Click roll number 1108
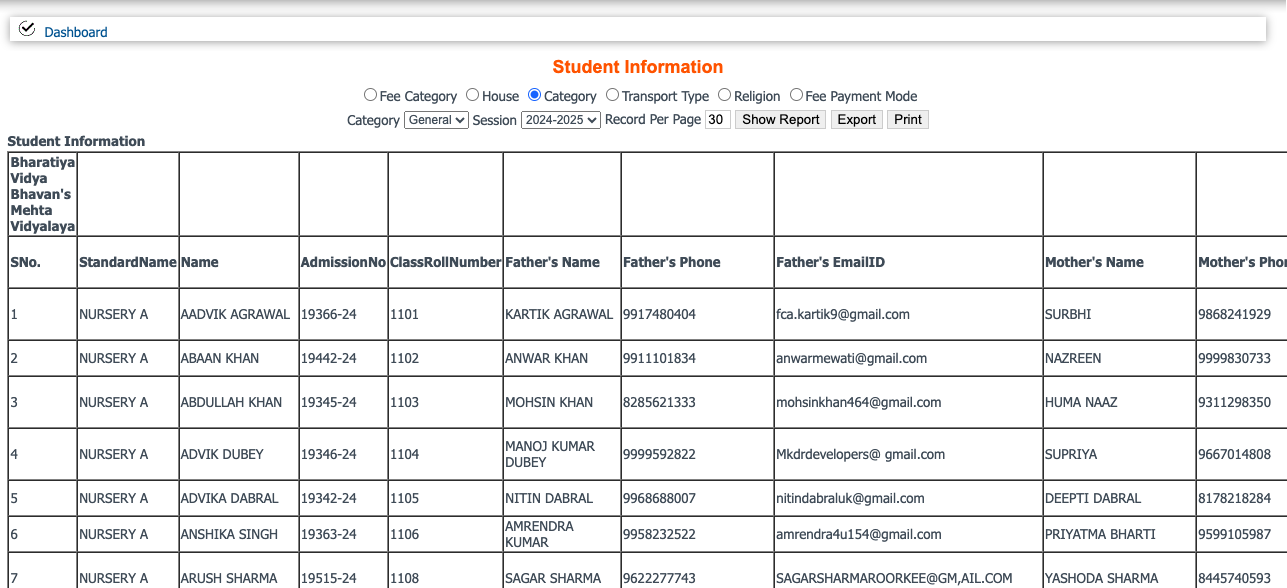 coord(404,578)
